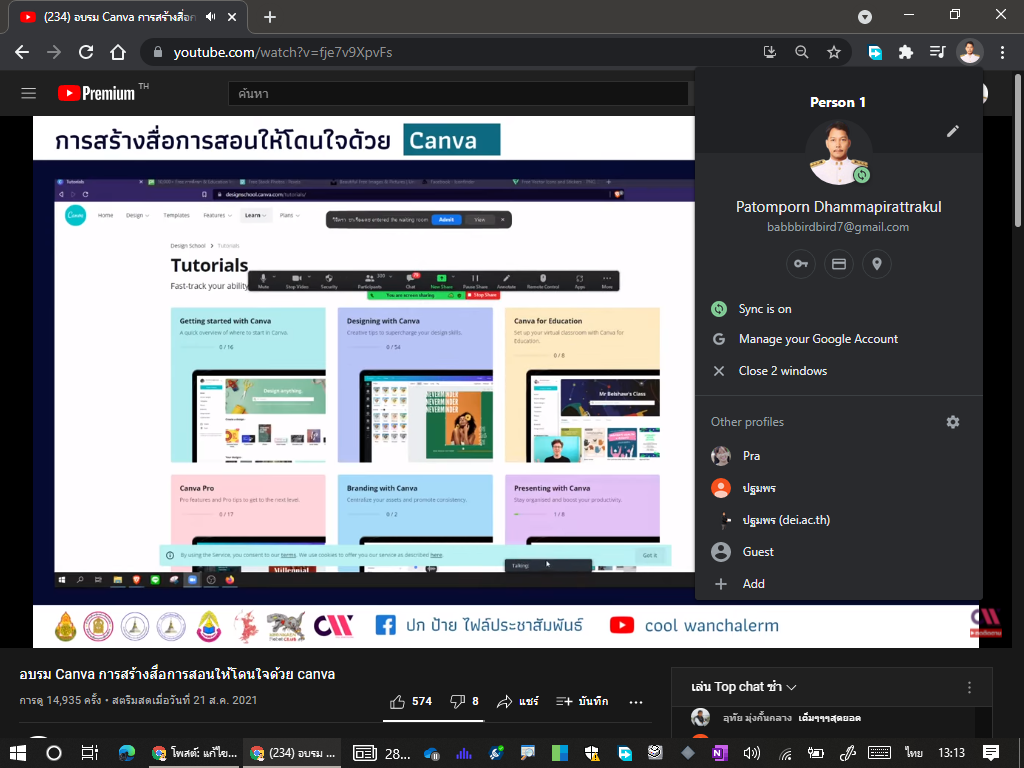Bookmark this page with the star
Viewport: 1024px width, 768px height.
(833, 52)
